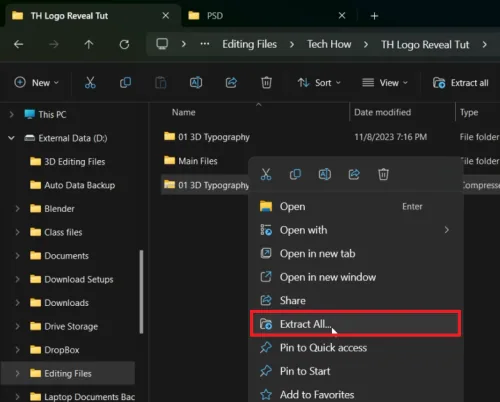Choose Extract All... from the context menu

355,324
